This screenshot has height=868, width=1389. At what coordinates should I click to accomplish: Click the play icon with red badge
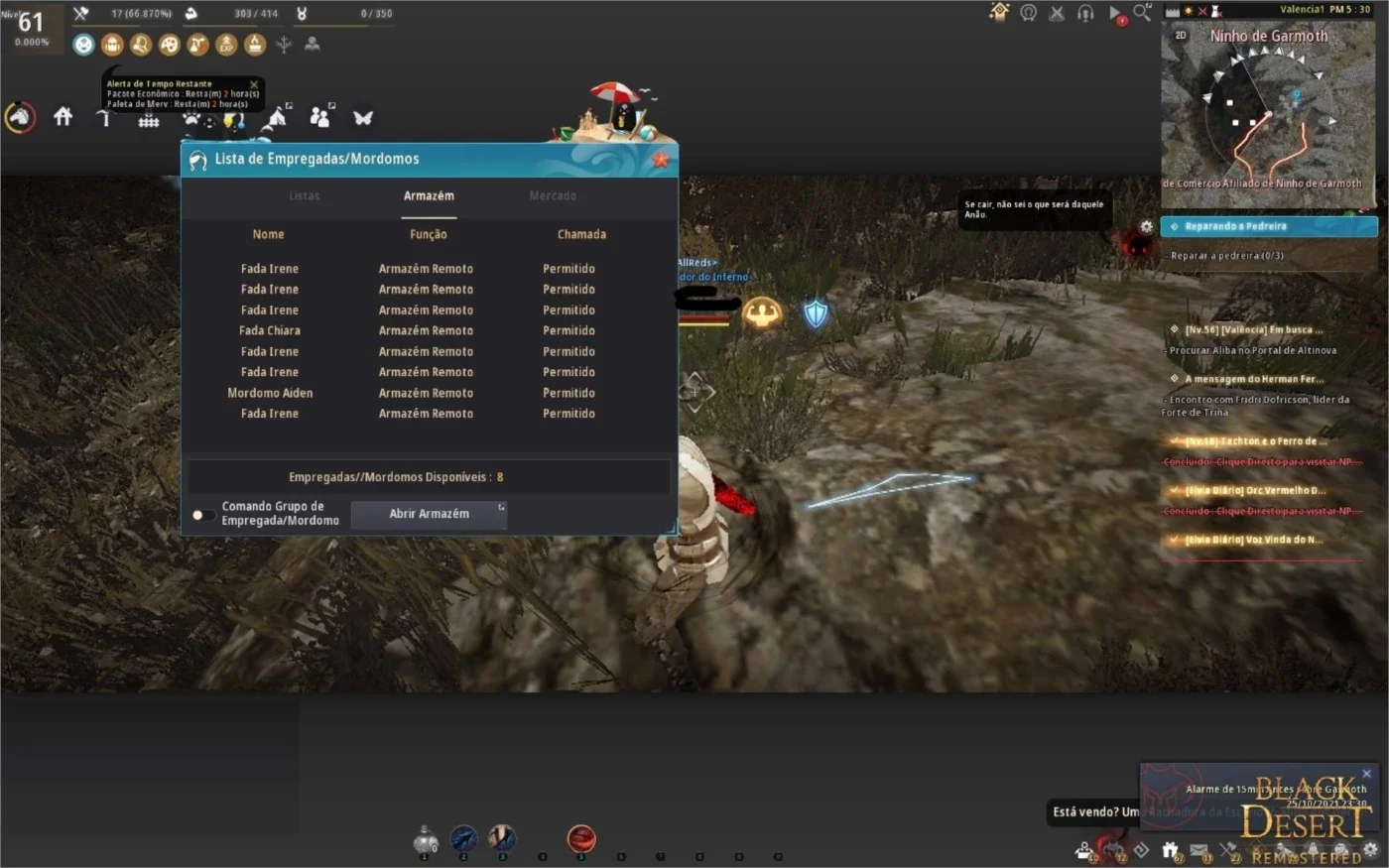pyautogui.click(x=1115, y=14)
